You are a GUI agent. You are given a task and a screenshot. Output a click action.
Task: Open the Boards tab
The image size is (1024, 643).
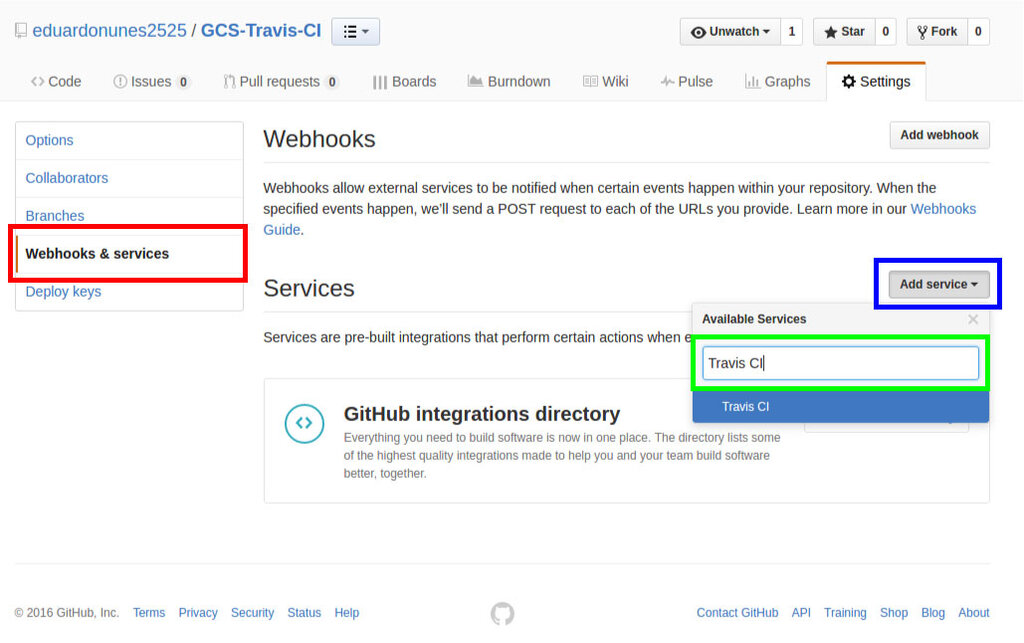click(404, 82)
